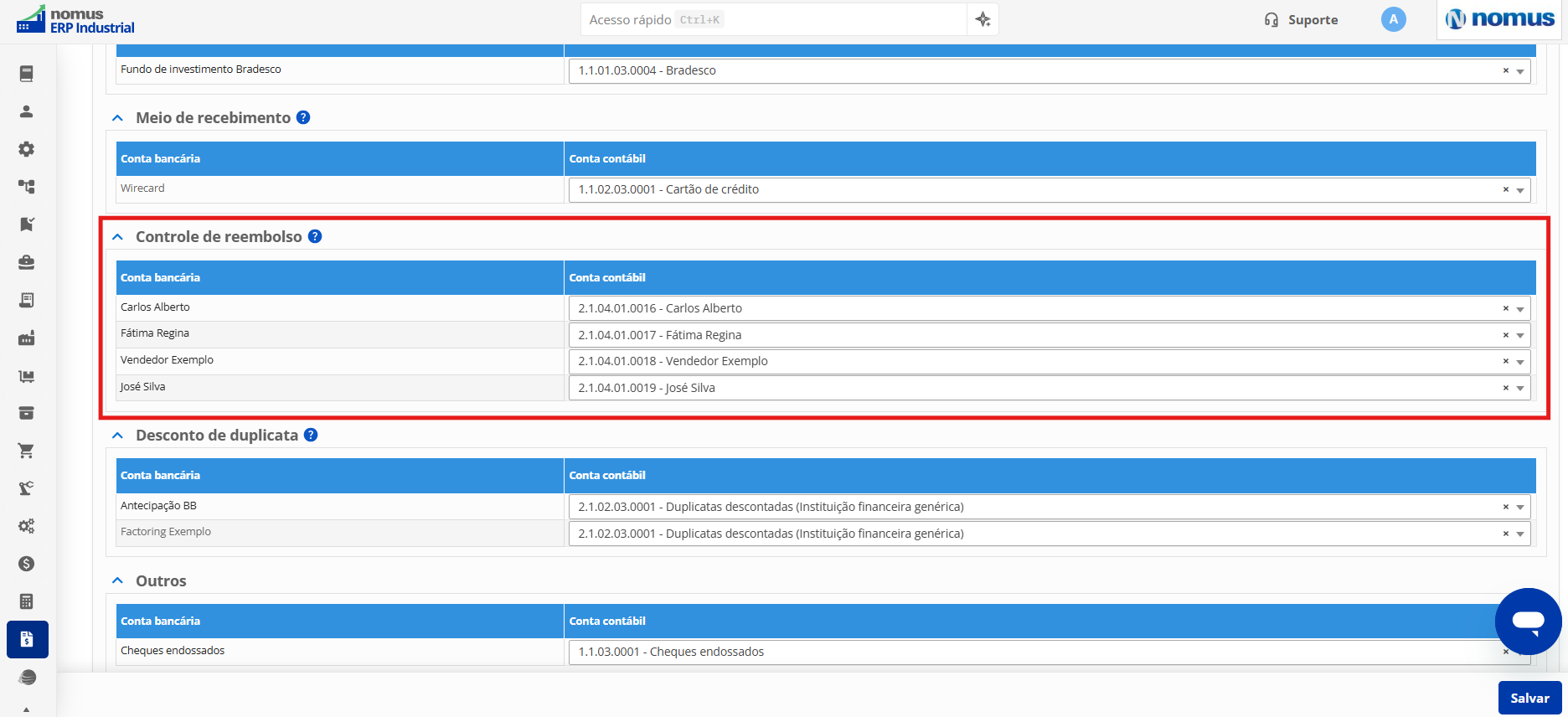Image resolution: width=1568 pixels, height=717 pixels.
Task: Collapse the Meio de recebimento section
Action: click(x=118, y=118)
